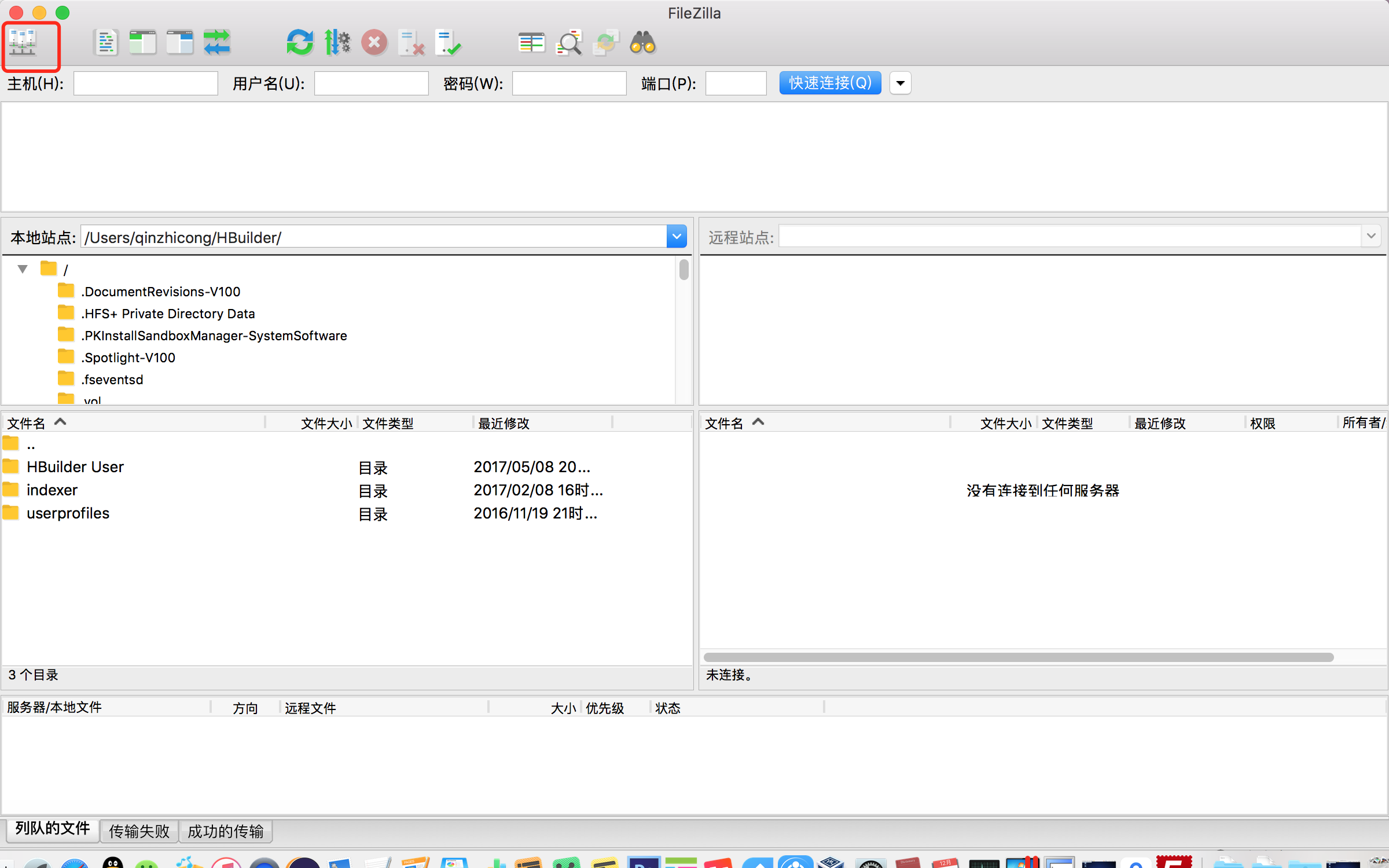
Task: Click the 2017/05/08 modified date cell
Action: coord(532,467)
